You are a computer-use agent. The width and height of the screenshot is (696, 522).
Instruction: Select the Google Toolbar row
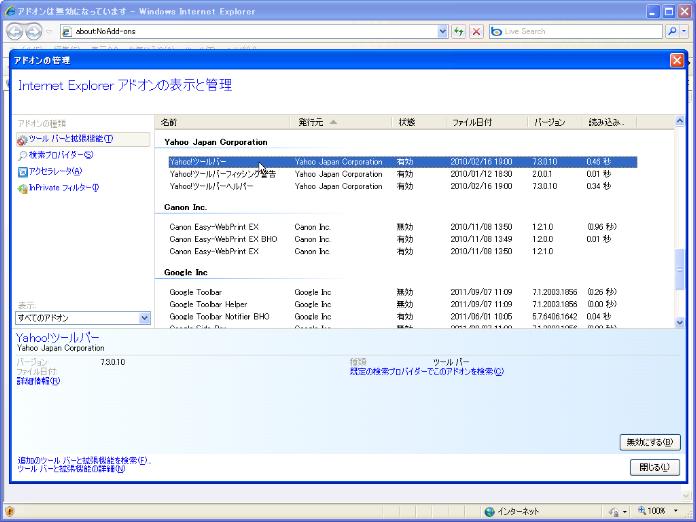403,293
